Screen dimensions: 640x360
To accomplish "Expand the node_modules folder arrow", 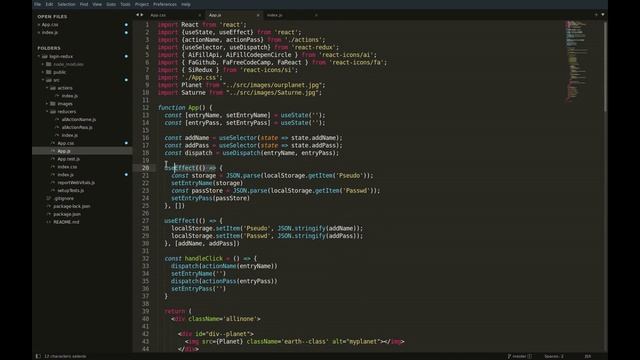I will pos(42,64).
